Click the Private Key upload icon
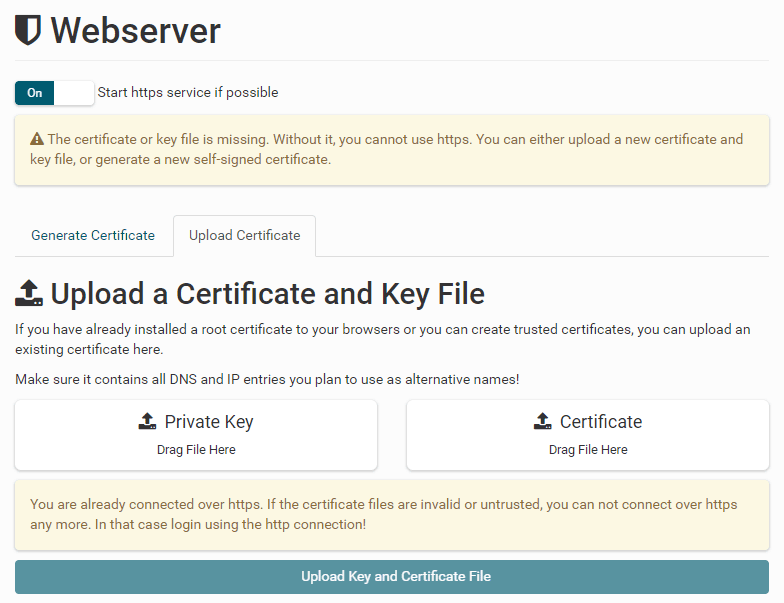 pyautogui.click(x=148, y=422)
